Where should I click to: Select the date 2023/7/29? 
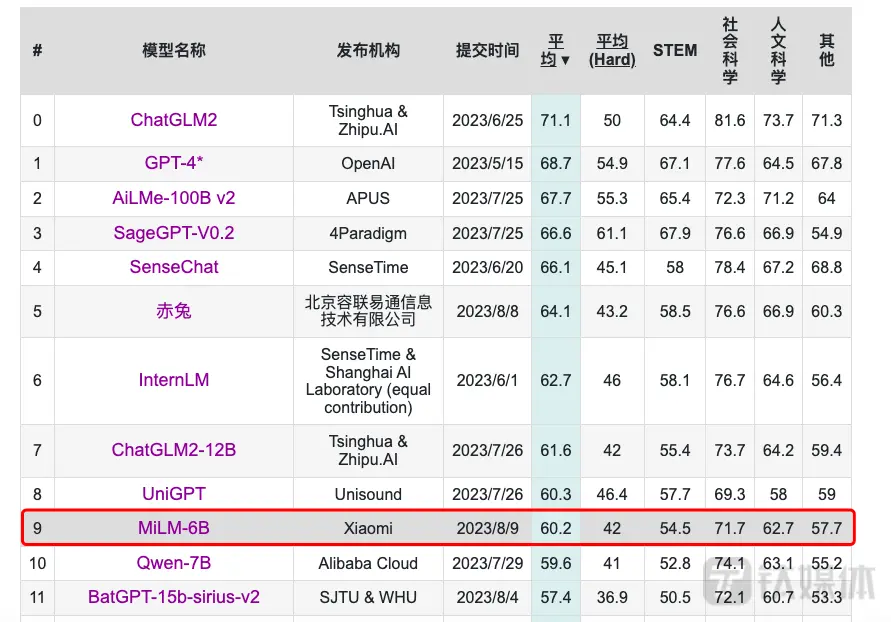487,563
